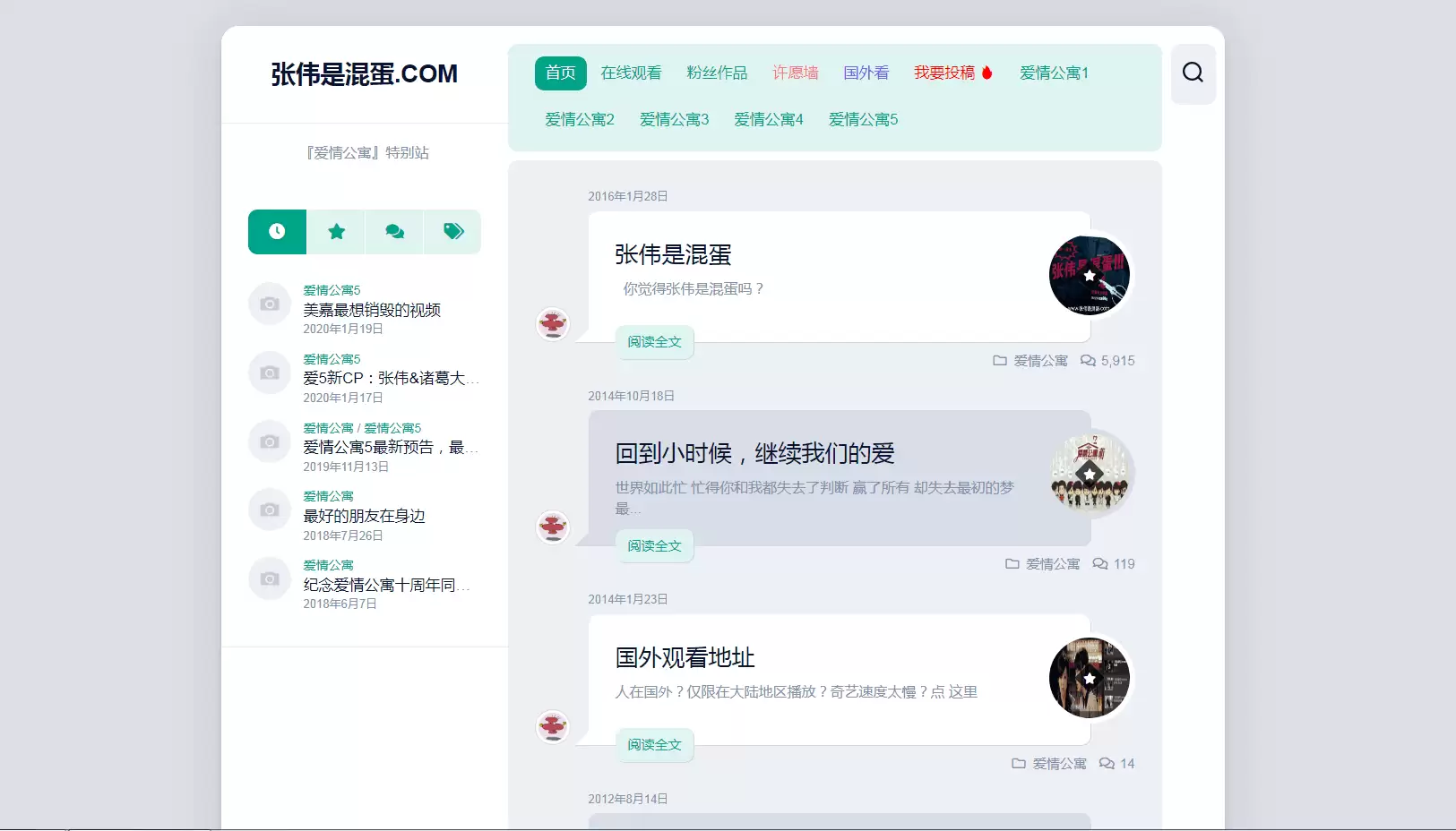Screen dimensions: 1456x831
Task: Click author avatar next to 张伟是混蛋 post
Action: (x=553, y=323)
